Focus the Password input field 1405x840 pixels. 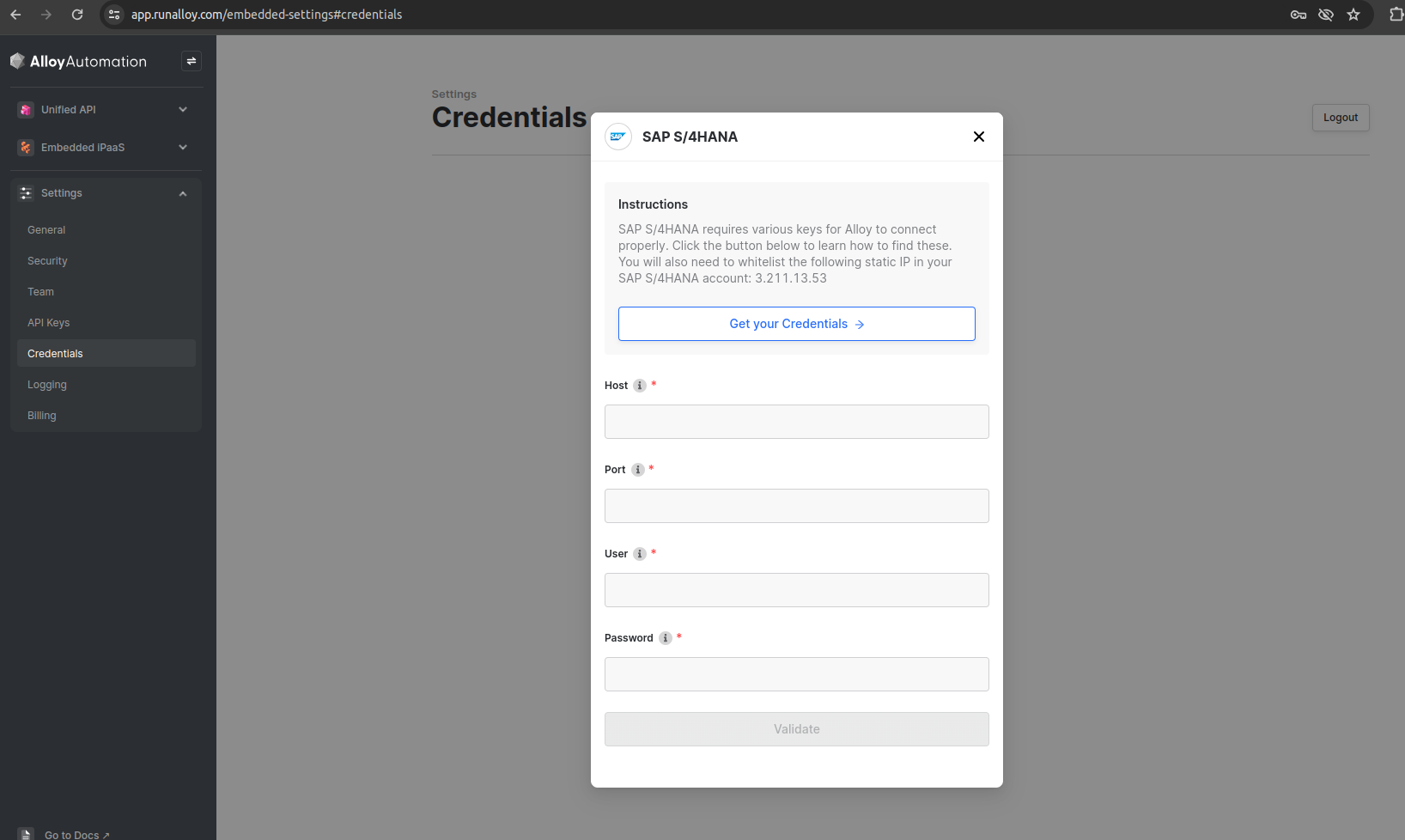[x=796, y=674]
